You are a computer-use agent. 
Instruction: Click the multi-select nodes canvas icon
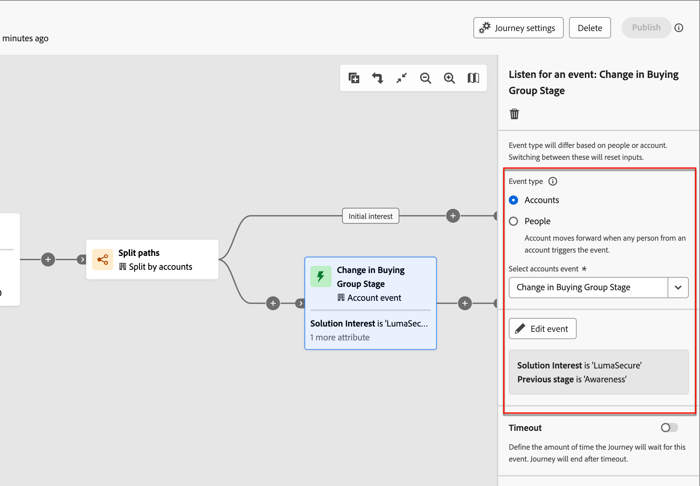click(x=354, y=78)
